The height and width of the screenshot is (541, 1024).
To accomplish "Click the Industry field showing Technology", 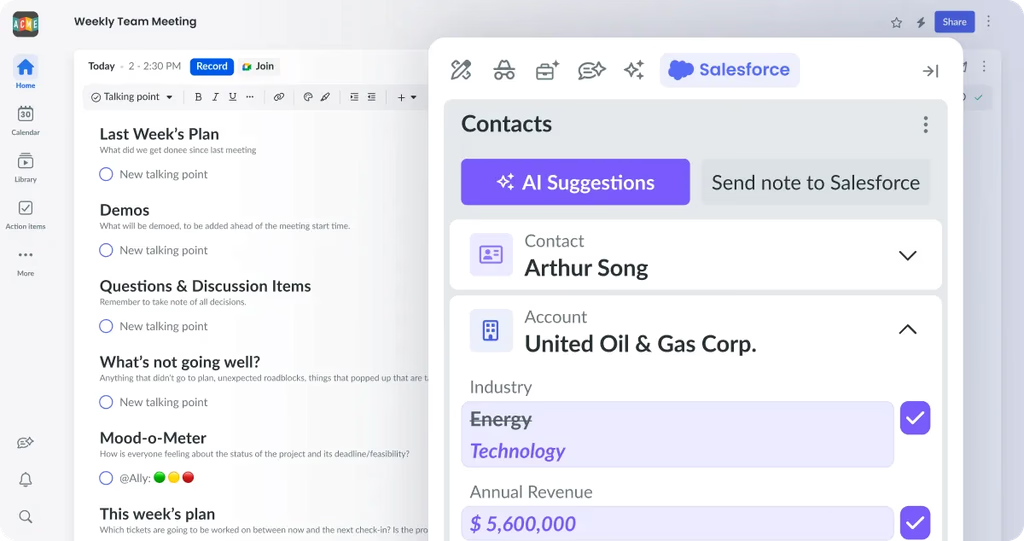I will (677, 434).
